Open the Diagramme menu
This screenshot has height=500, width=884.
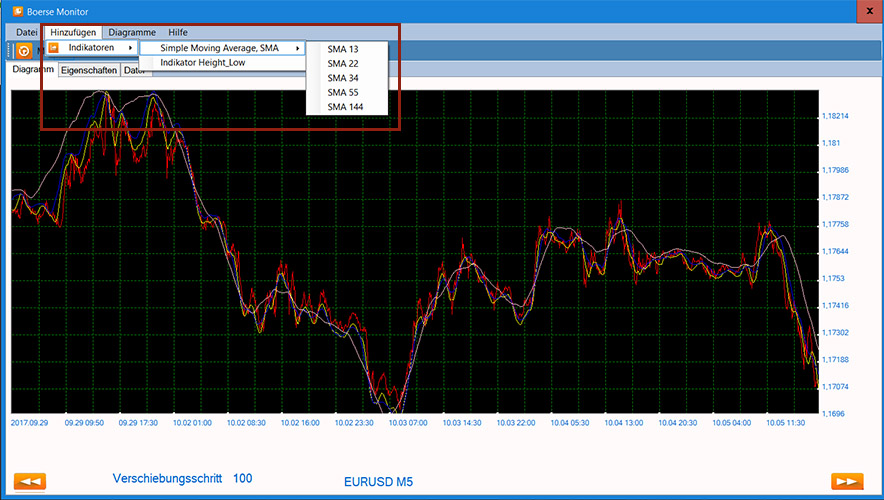click(132, 32)
